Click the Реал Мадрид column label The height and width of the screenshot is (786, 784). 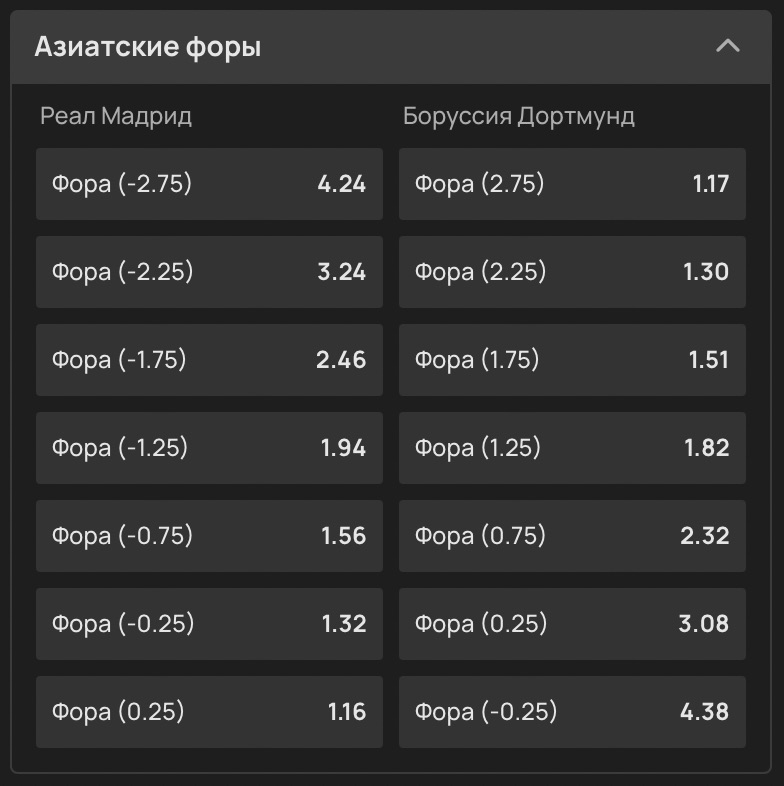[x=116, y=116]
